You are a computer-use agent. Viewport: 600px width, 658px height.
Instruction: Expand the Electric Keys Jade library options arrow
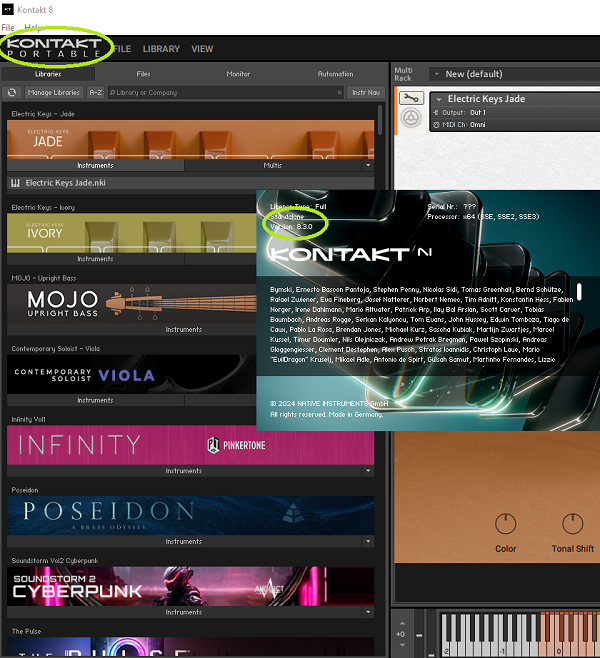(368, 165)
